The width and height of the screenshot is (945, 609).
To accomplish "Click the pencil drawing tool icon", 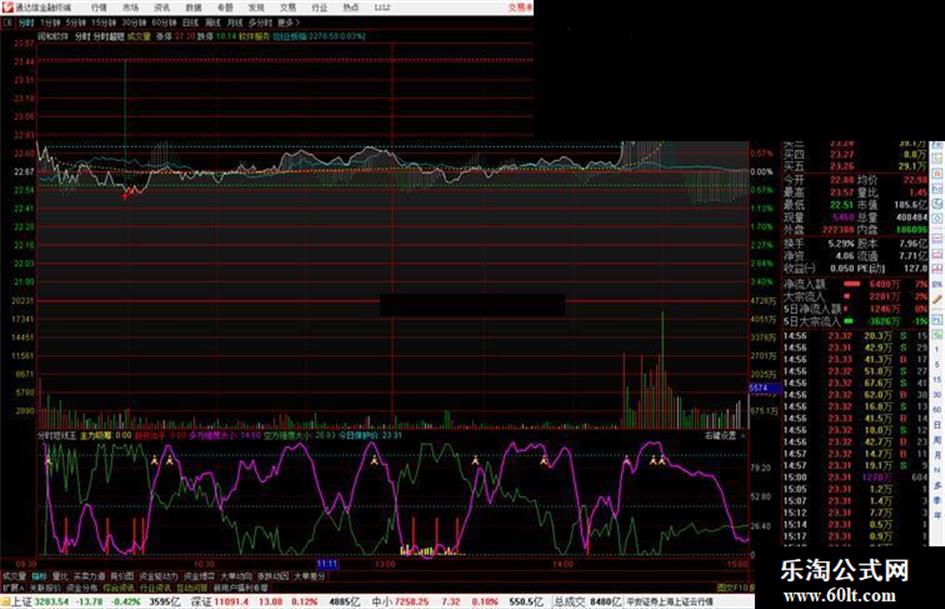I will pyautogui.click(x=937, y=298).
